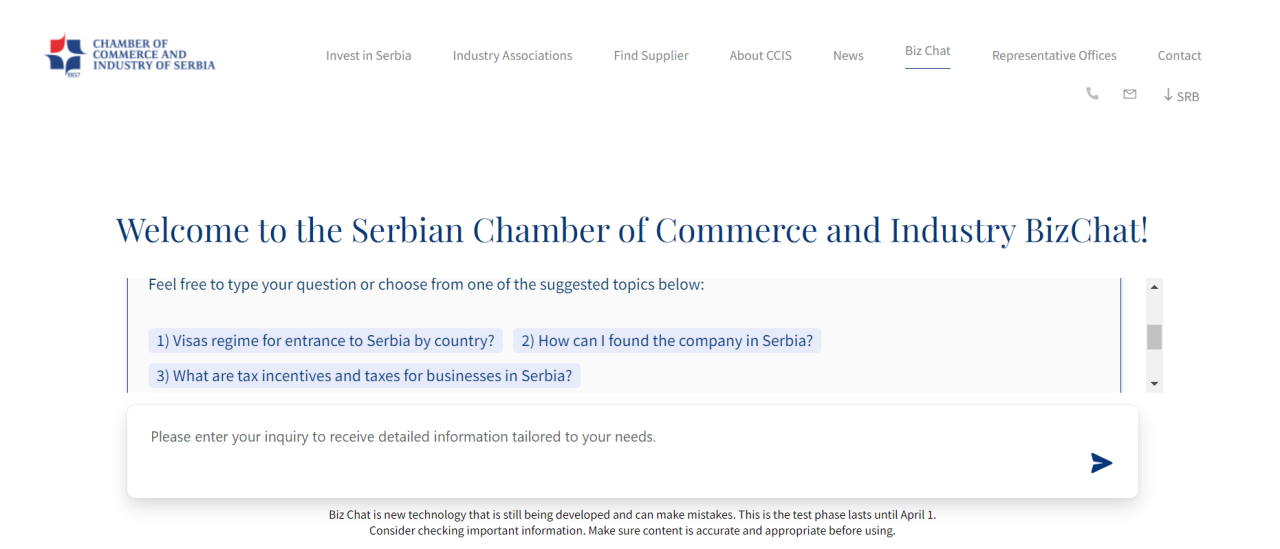Go to the Find Supplier page
This screenshot has width=1280, height=549.
click(651, 56)
